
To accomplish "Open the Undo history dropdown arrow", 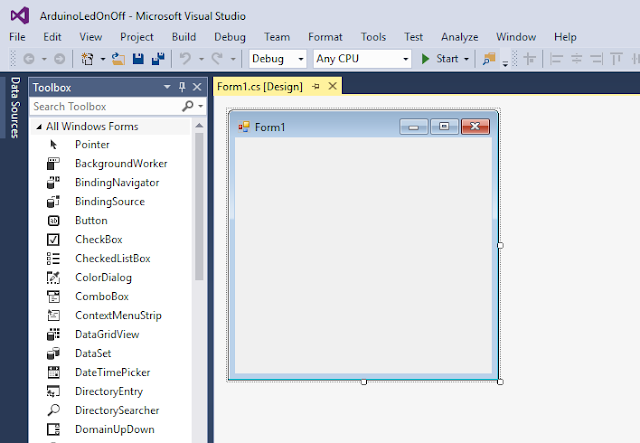I will point(201,59).
